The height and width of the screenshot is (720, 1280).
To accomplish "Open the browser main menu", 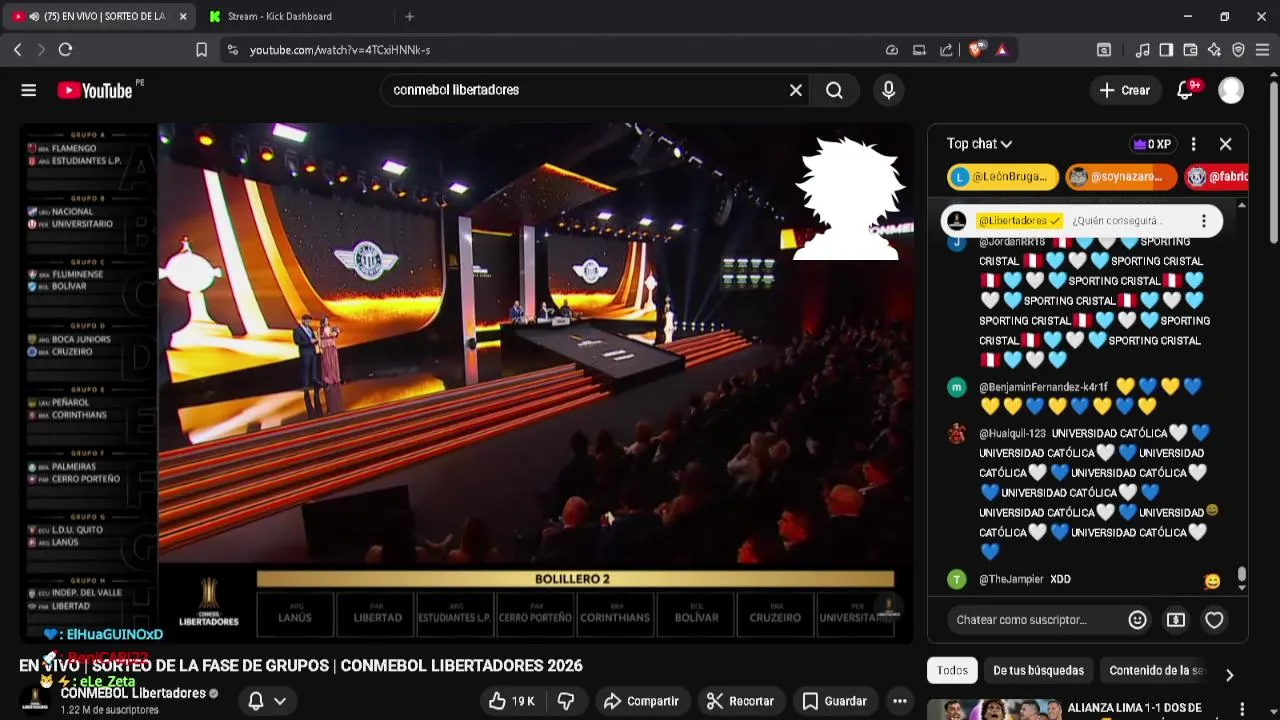I will pos(1262,49).
